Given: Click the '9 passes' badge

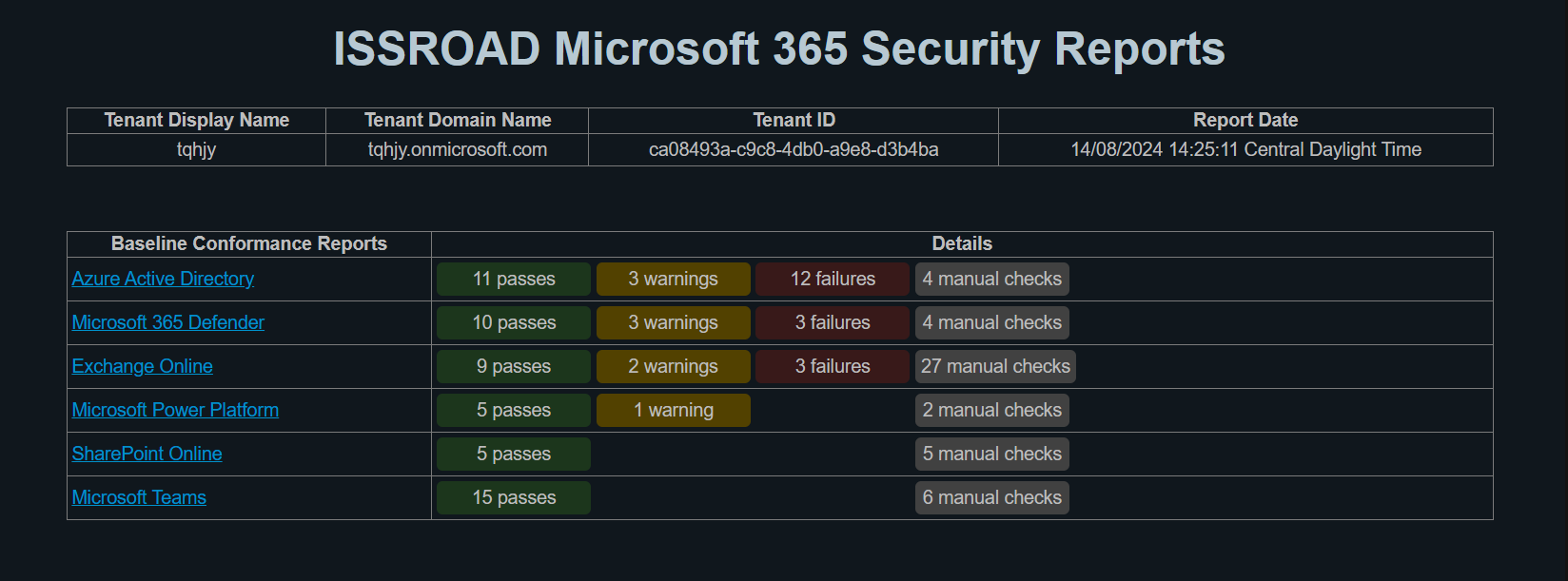Looking at the screenshot, I should (x=514, y=366).
